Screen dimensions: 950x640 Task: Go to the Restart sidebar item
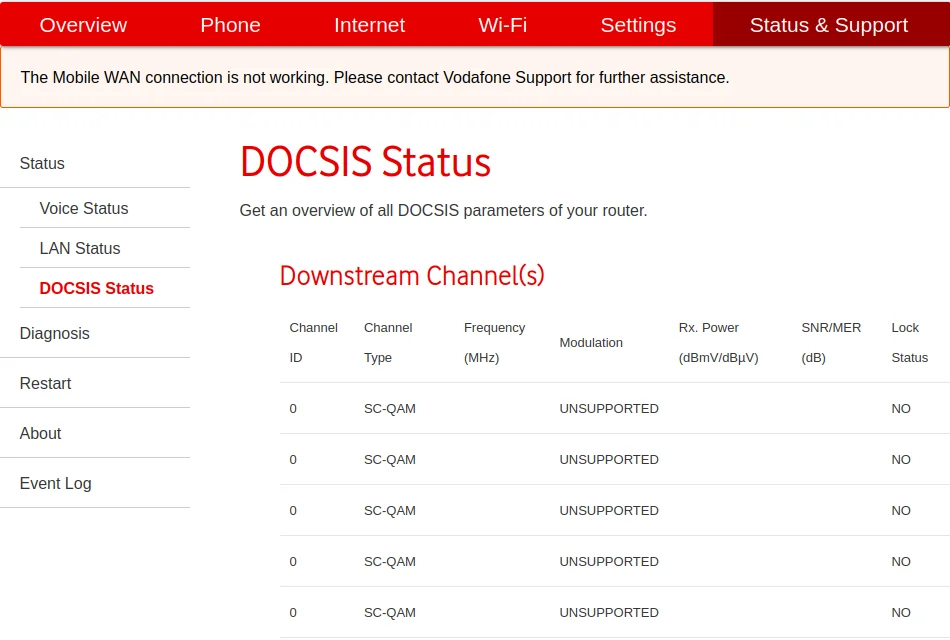[46, 383]
